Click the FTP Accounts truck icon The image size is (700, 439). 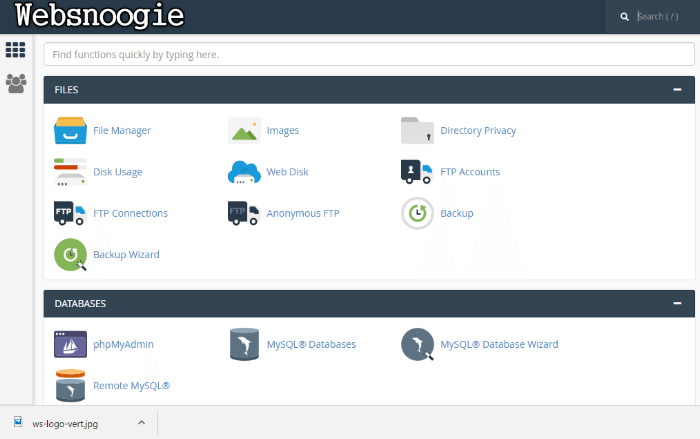pos(417,172)
